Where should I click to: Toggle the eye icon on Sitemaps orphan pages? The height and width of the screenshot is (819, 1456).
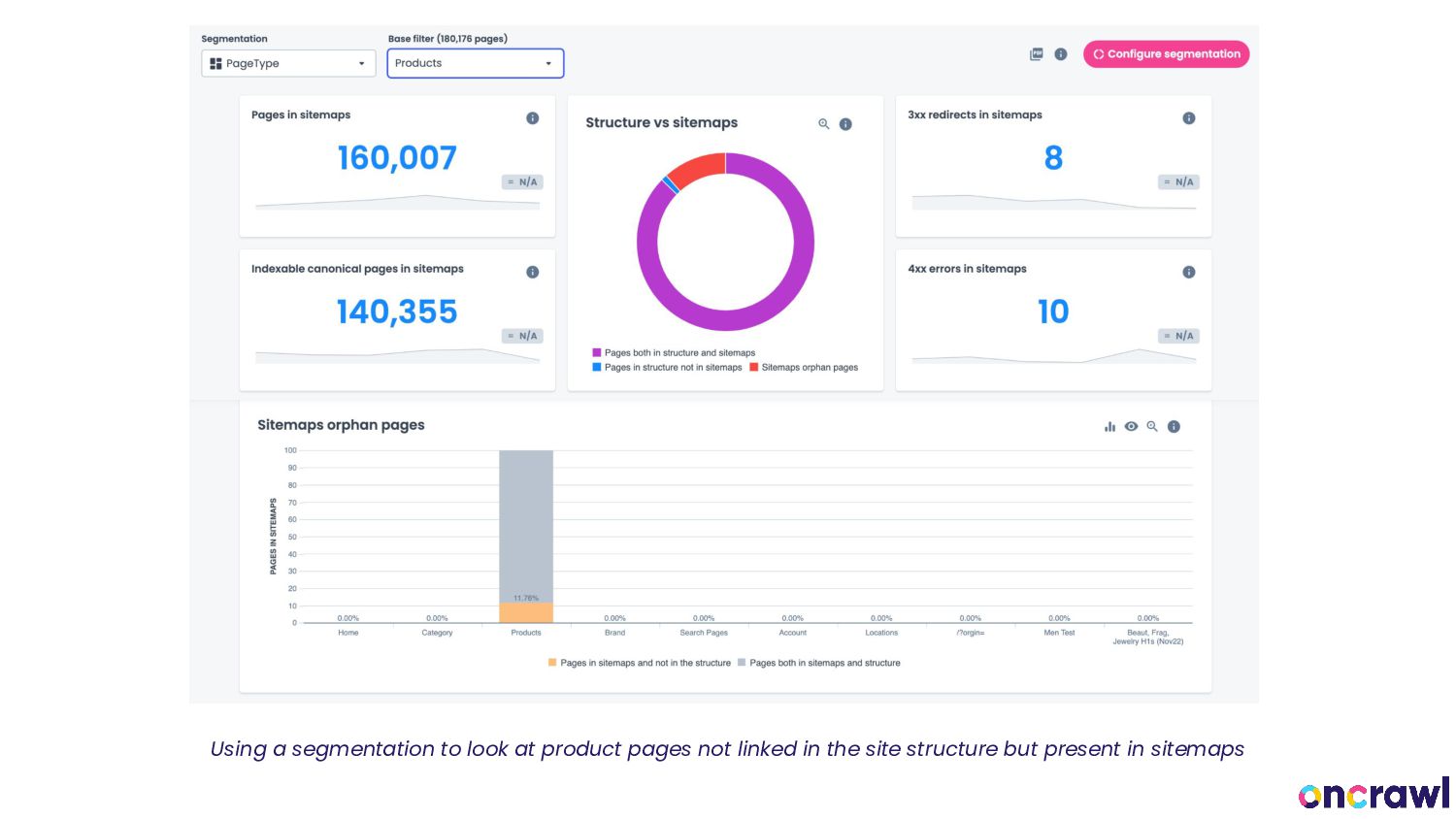tap(1131, 427)
